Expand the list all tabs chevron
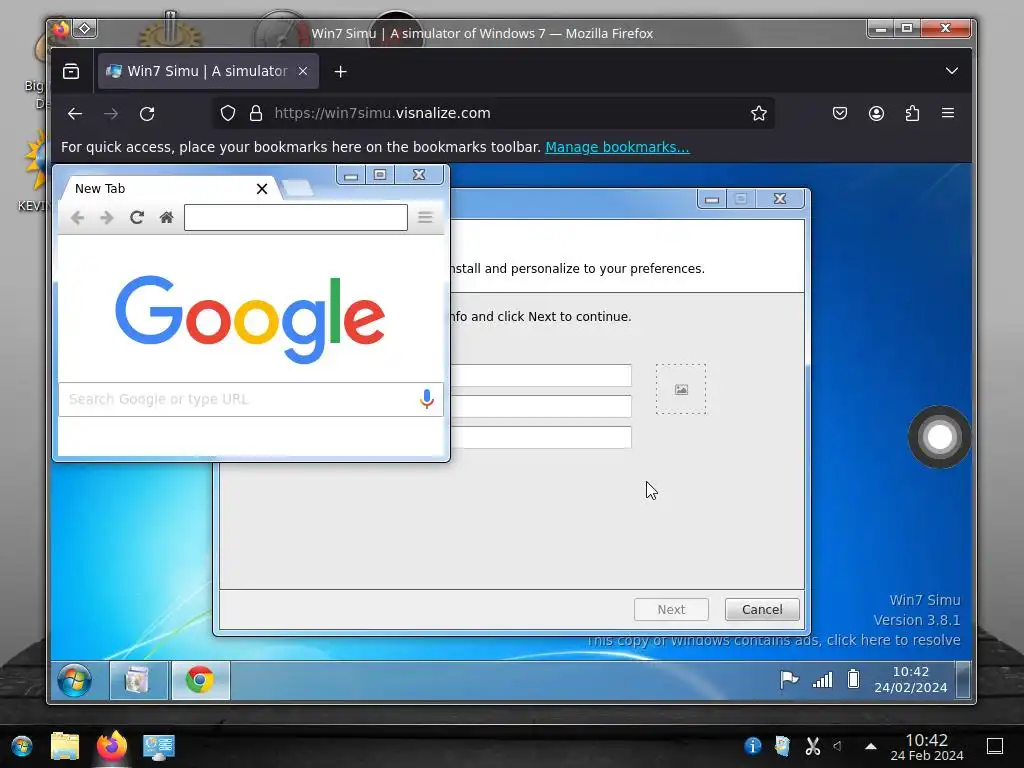1024x768 pixels. pos(952,71)
